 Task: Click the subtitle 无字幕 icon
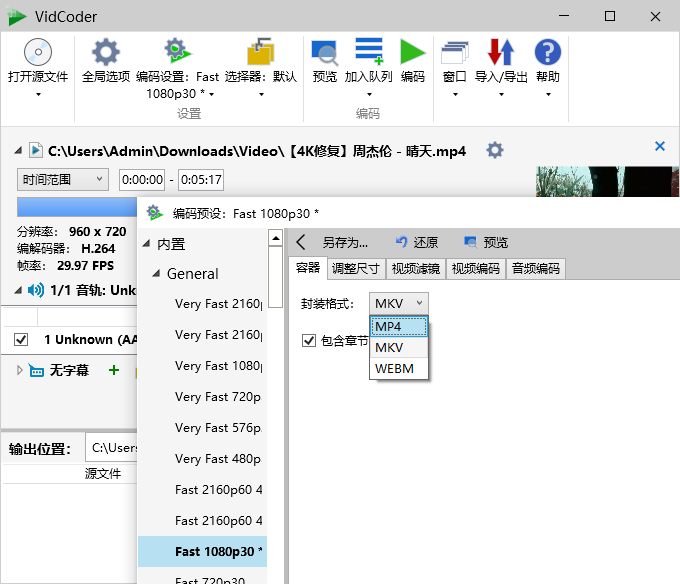tap(36, 370)
